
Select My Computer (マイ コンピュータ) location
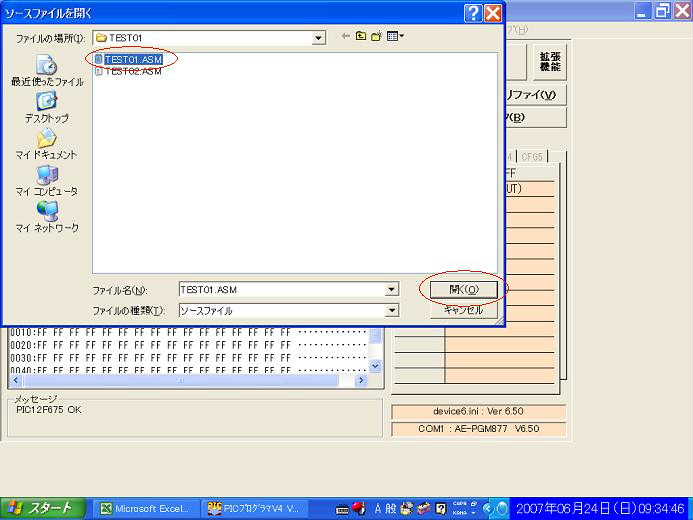[x=46, y=180]
